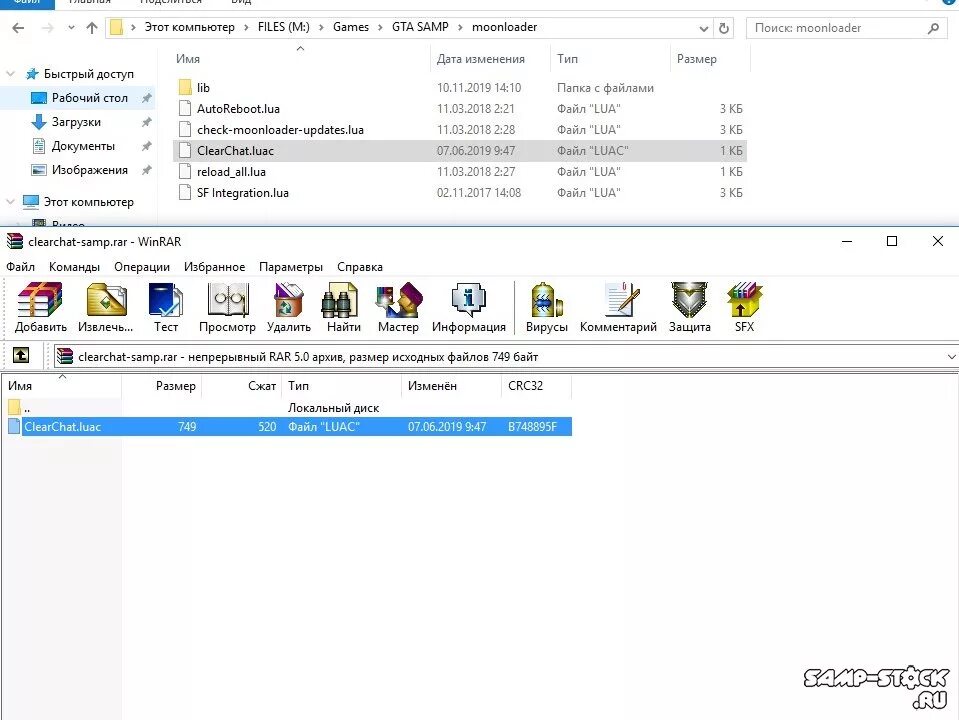
Task: Collapse the Этот компьютер tree node
Action: click(10, 201)
